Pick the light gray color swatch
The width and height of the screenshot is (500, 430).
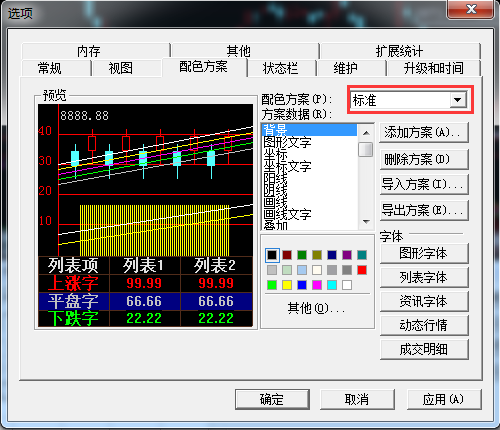(x=272, y=270)
